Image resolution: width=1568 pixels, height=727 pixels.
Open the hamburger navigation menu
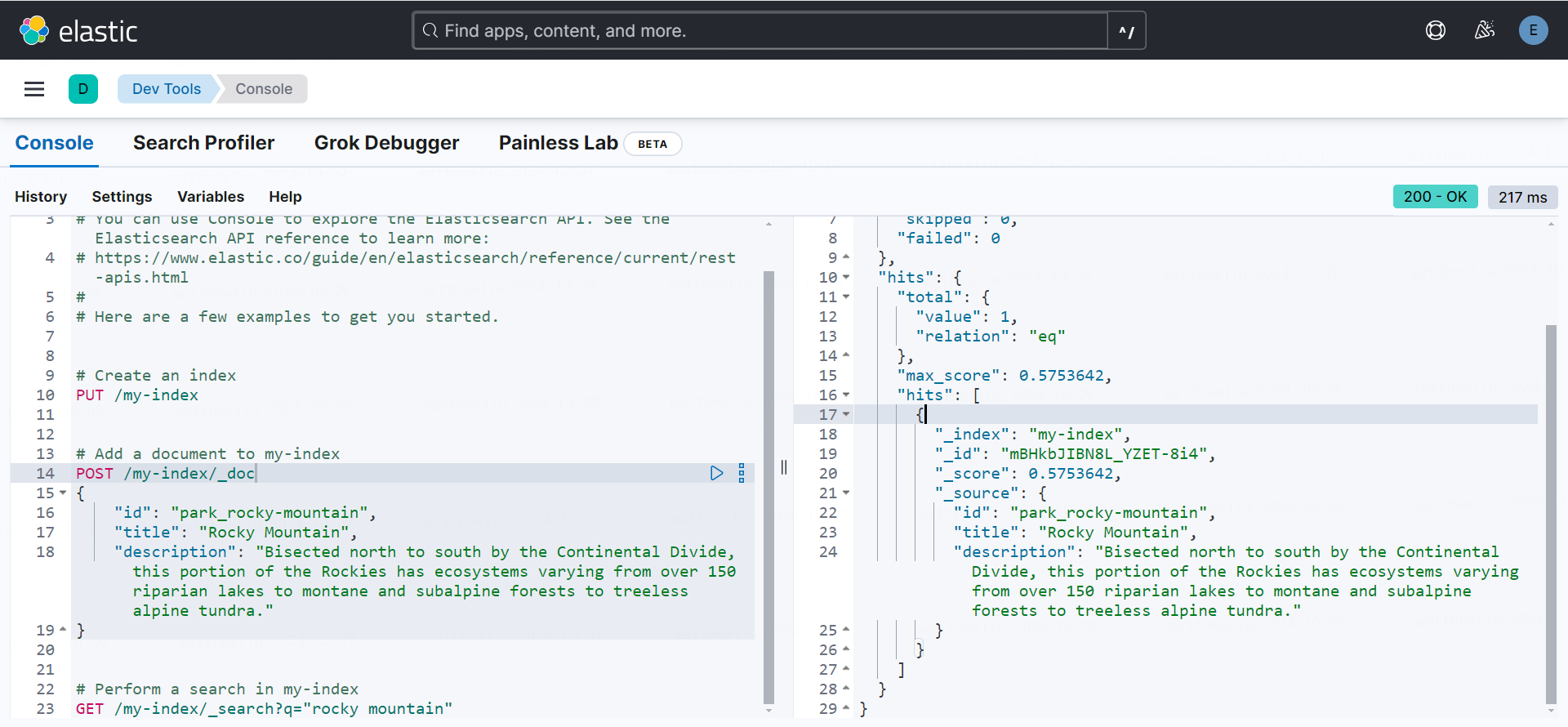pyautogui.click(x=34, y=89)
